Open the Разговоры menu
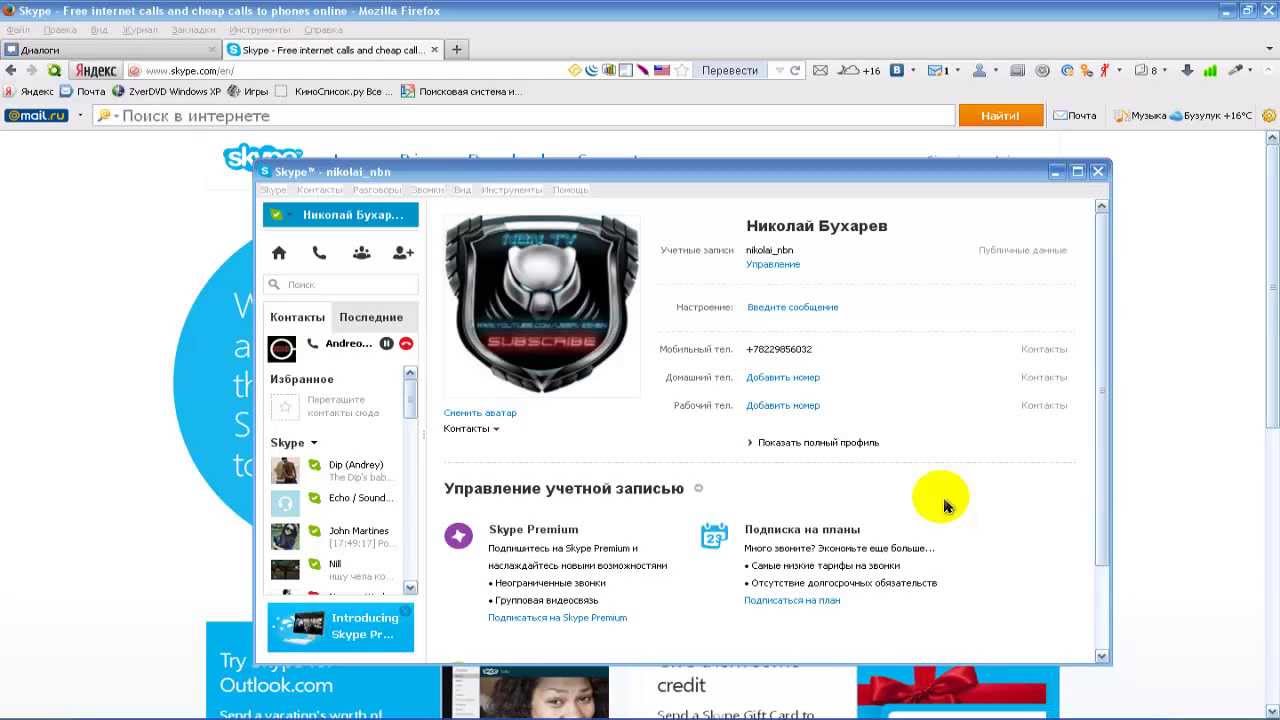Screen dimensions: 1280x720 click(377, 190)
